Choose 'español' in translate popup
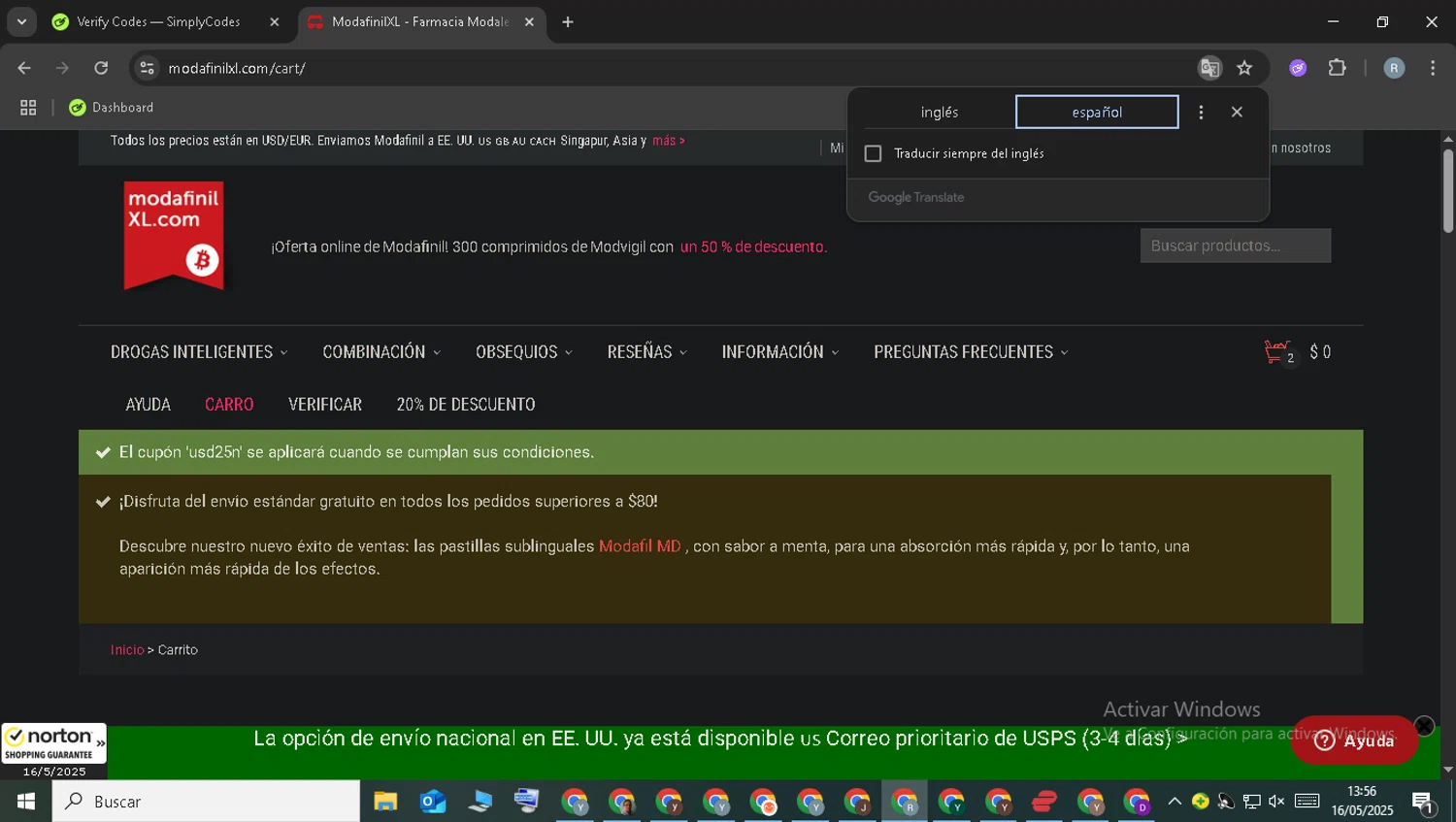1456x822 pixels. (x=1097, y=112)
